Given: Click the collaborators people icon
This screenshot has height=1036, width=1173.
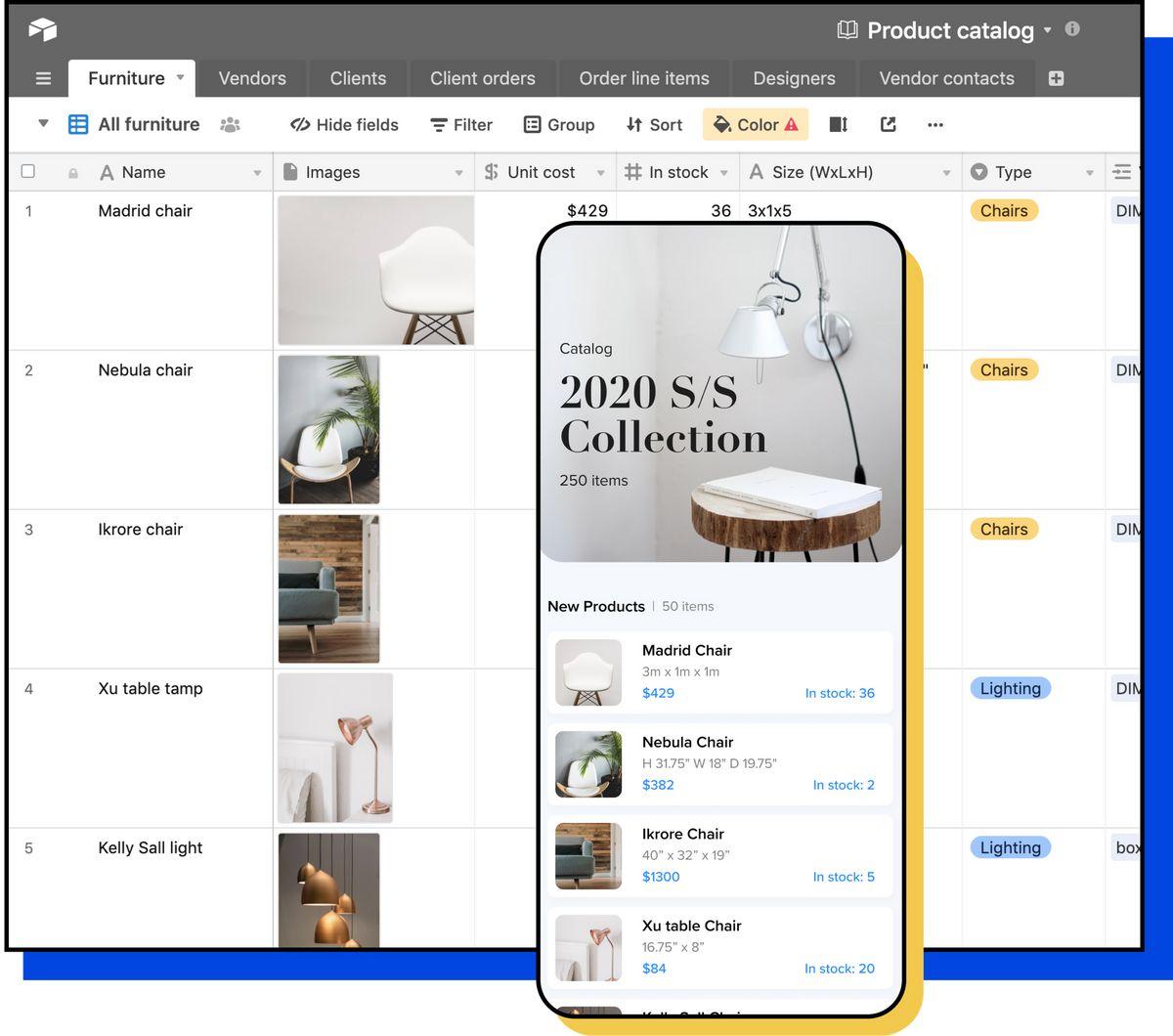Looking at the screenshot, I should click(x=230, y=124).
